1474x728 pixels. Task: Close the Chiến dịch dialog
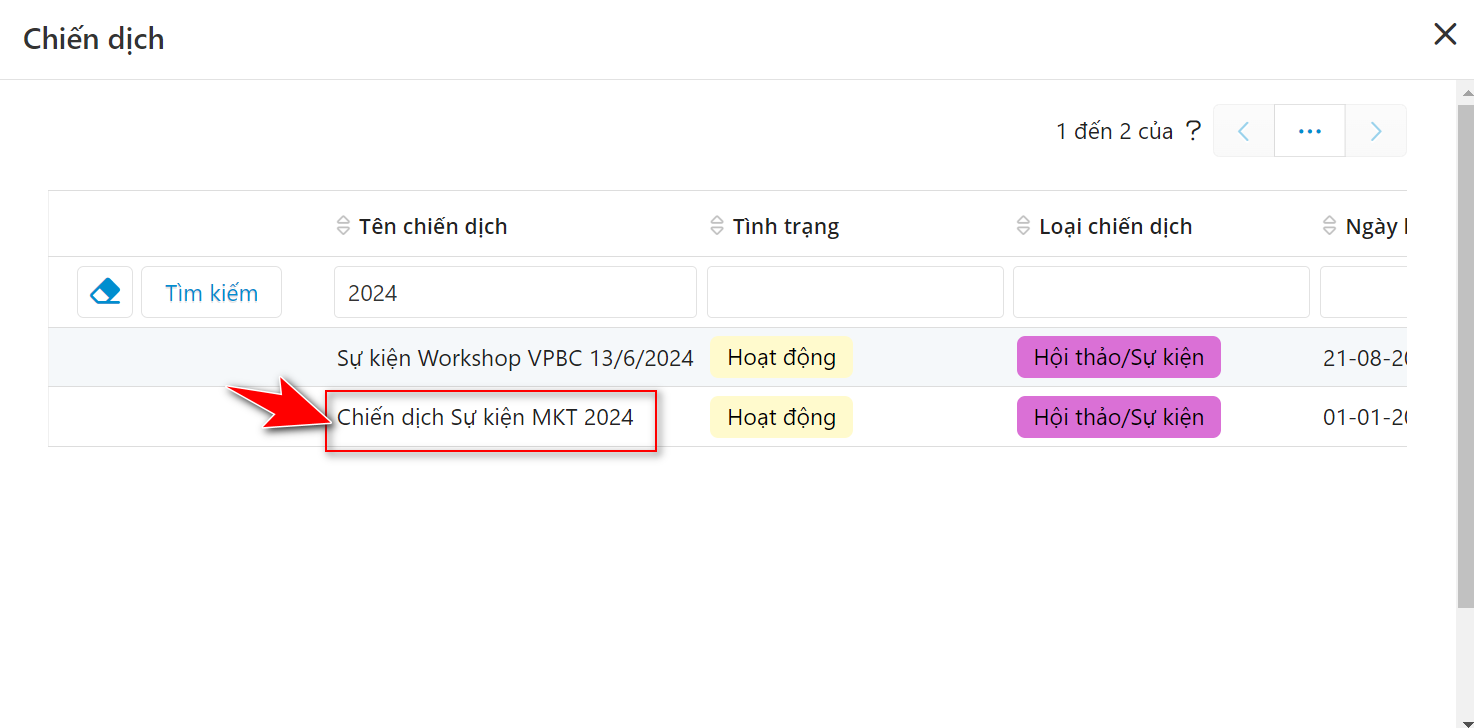tap(1445, 35)
